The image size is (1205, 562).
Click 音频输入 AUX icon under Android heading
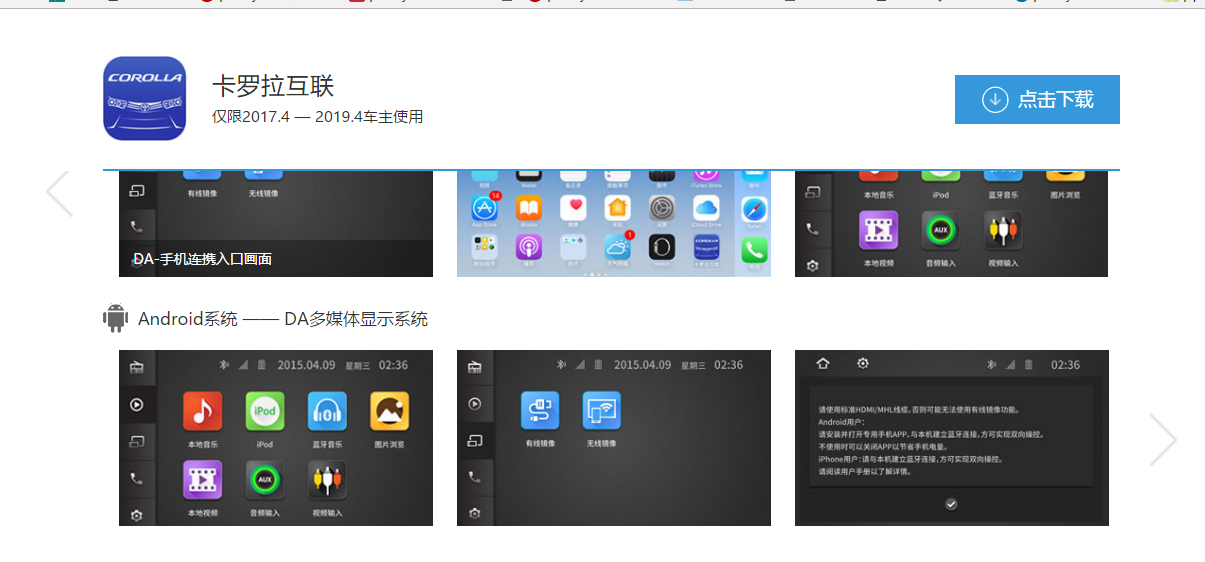265,480
